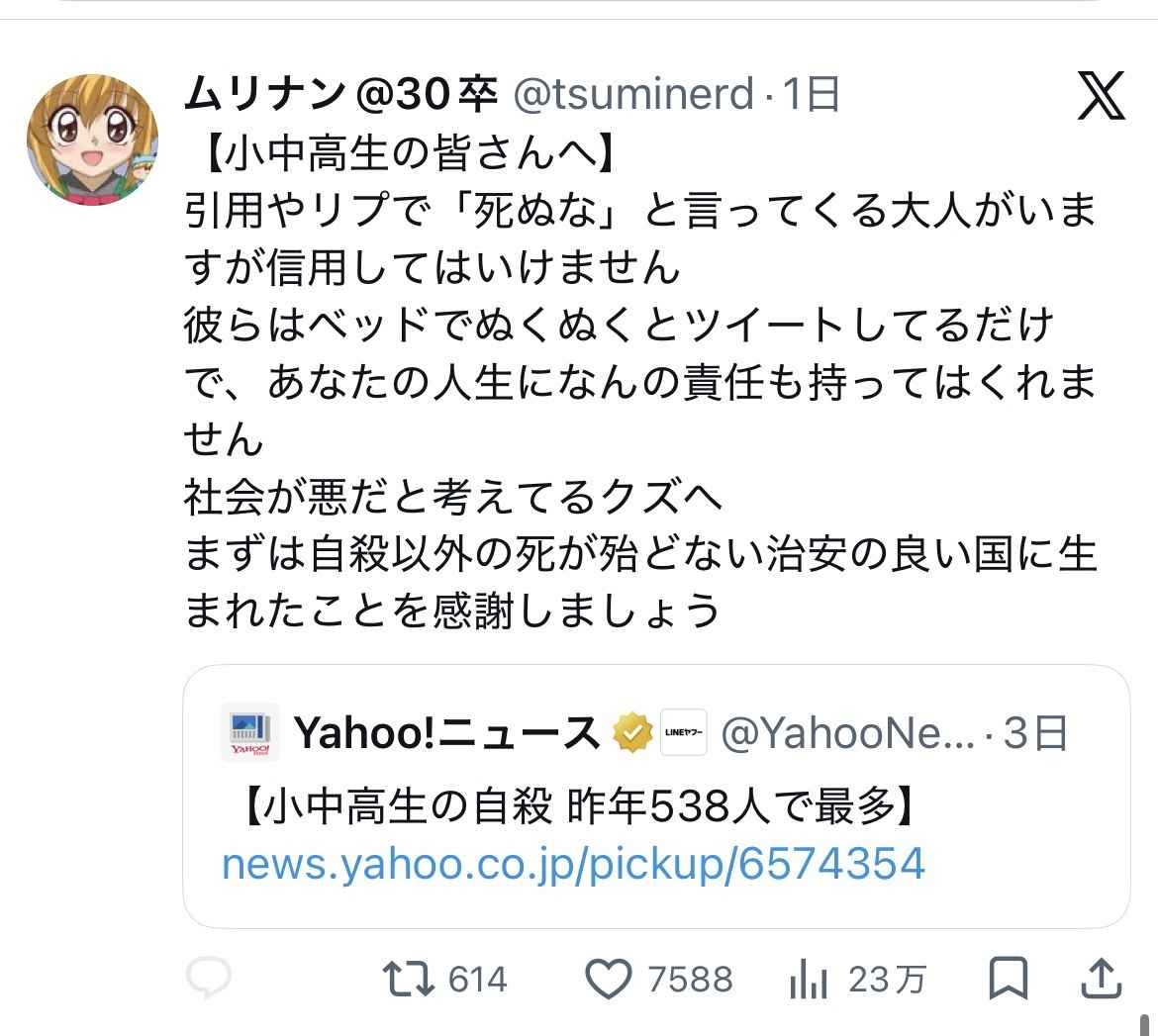Click the LINEヤフー affiliation badge
The image size is (1158, 1036).
coord(683,733)
